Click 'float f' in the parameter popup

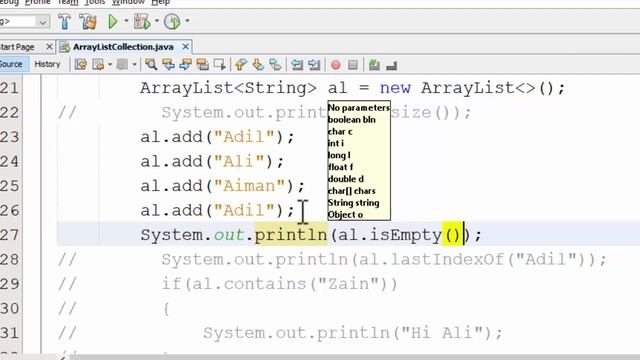click(x=340, y=167)
